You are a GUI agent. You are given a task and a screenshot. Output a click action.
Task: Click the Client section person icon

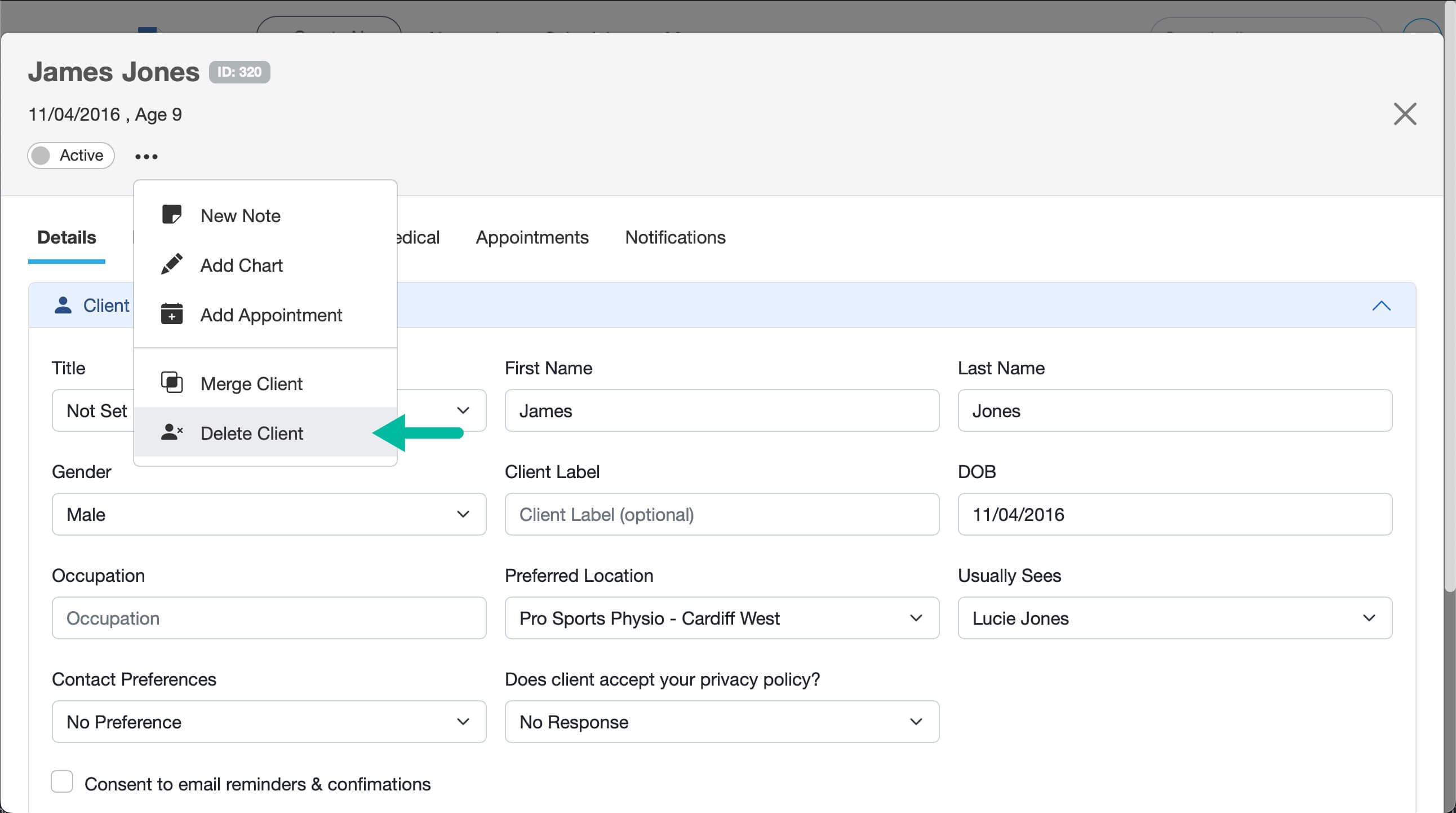click(63, 306)
